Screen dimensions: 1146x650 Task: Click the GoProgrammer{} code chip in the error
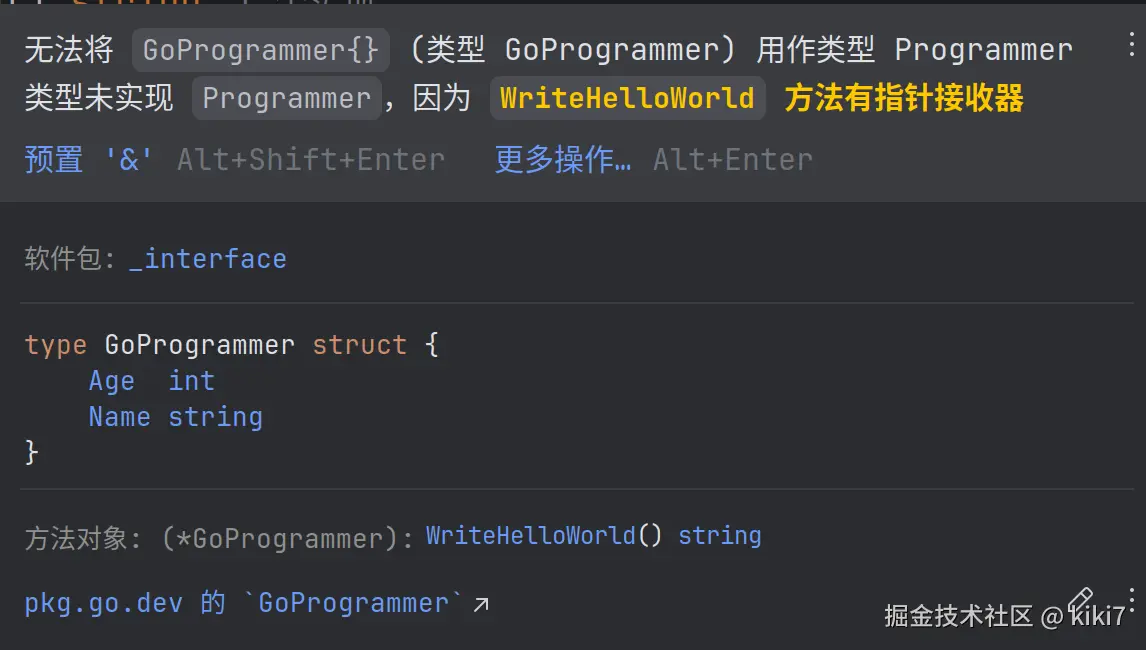coord(261,49)
